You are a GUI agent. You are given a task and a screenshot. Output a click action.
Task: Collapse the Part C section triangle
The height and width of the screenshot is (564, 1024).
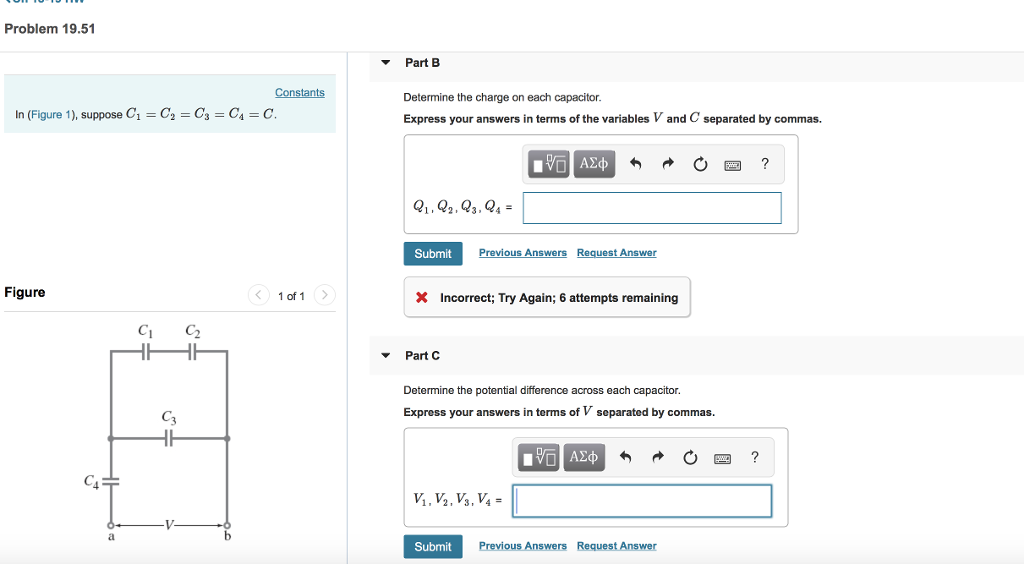point(386,356)
